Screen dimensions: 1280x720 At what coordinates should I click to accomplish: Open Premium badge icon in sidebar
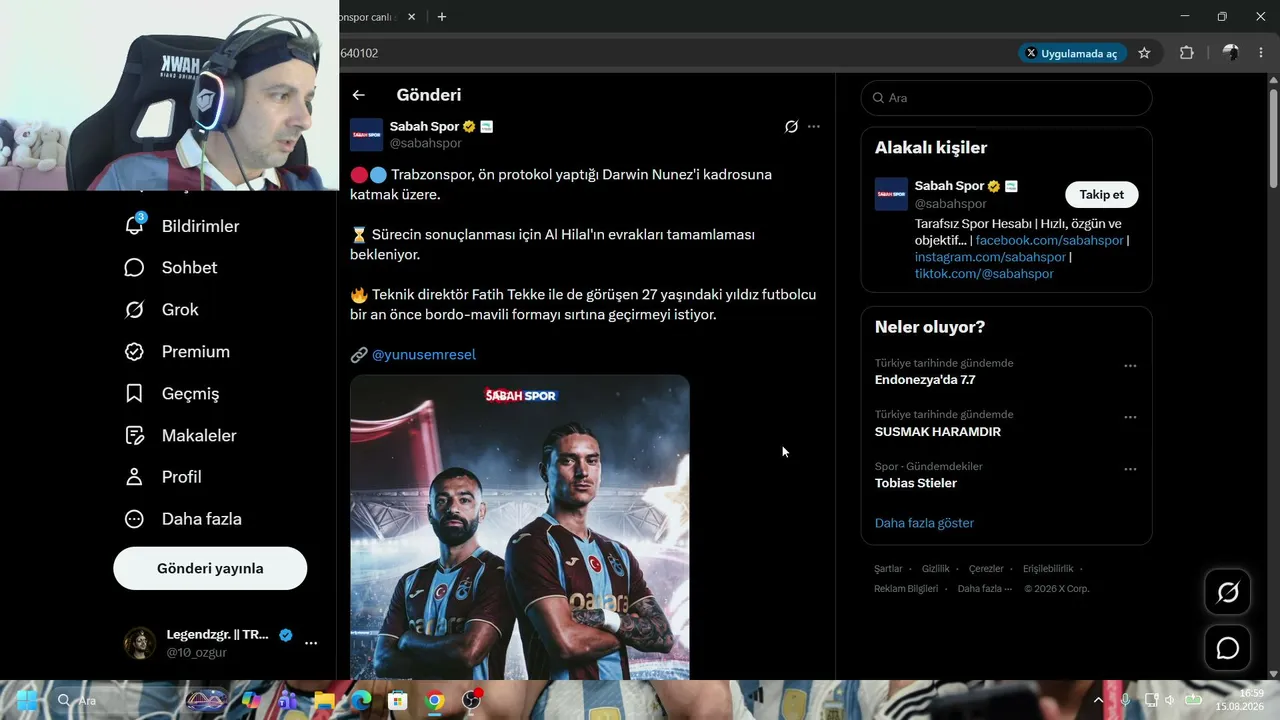(x=134, y=352)
